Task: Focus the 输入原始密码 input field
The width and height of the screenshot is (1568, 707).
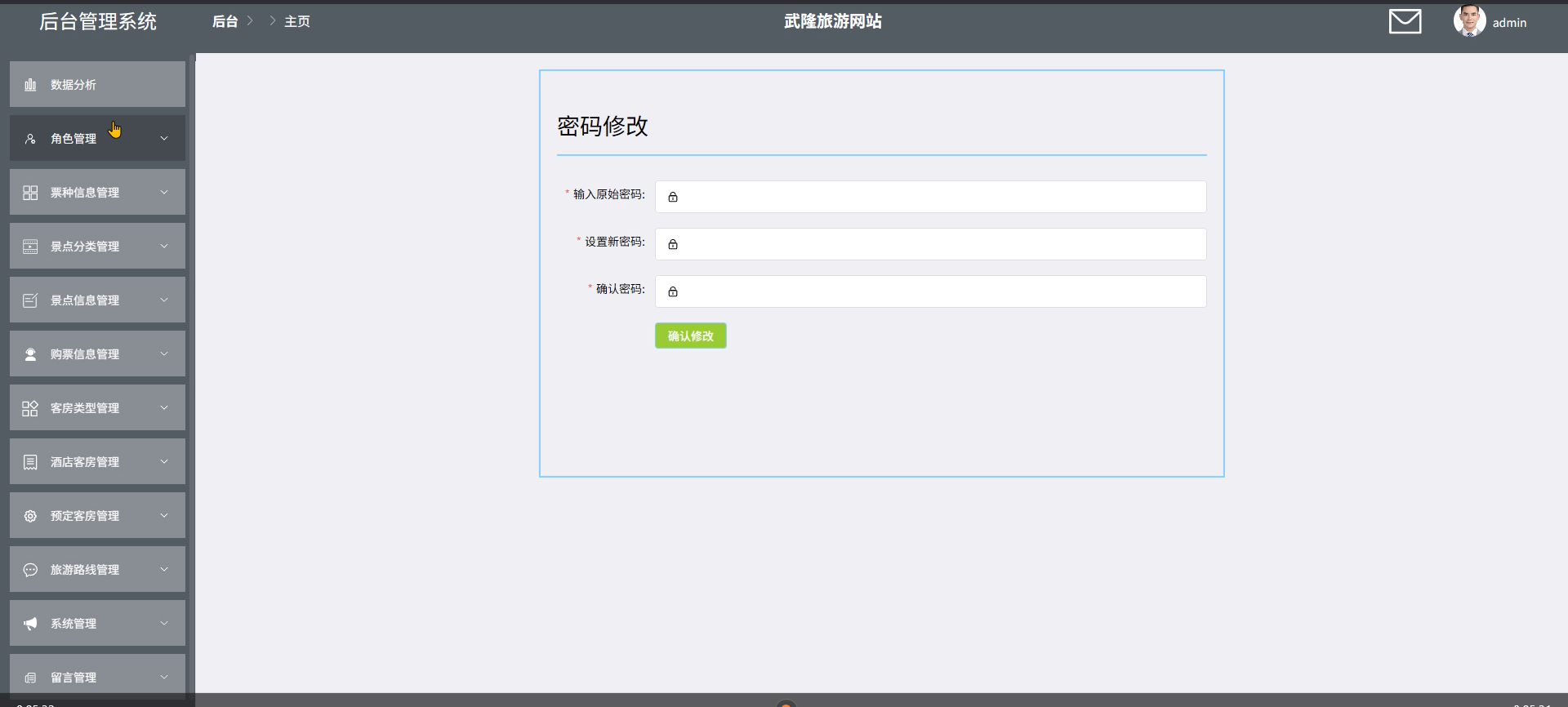Action: coord(931,197)
